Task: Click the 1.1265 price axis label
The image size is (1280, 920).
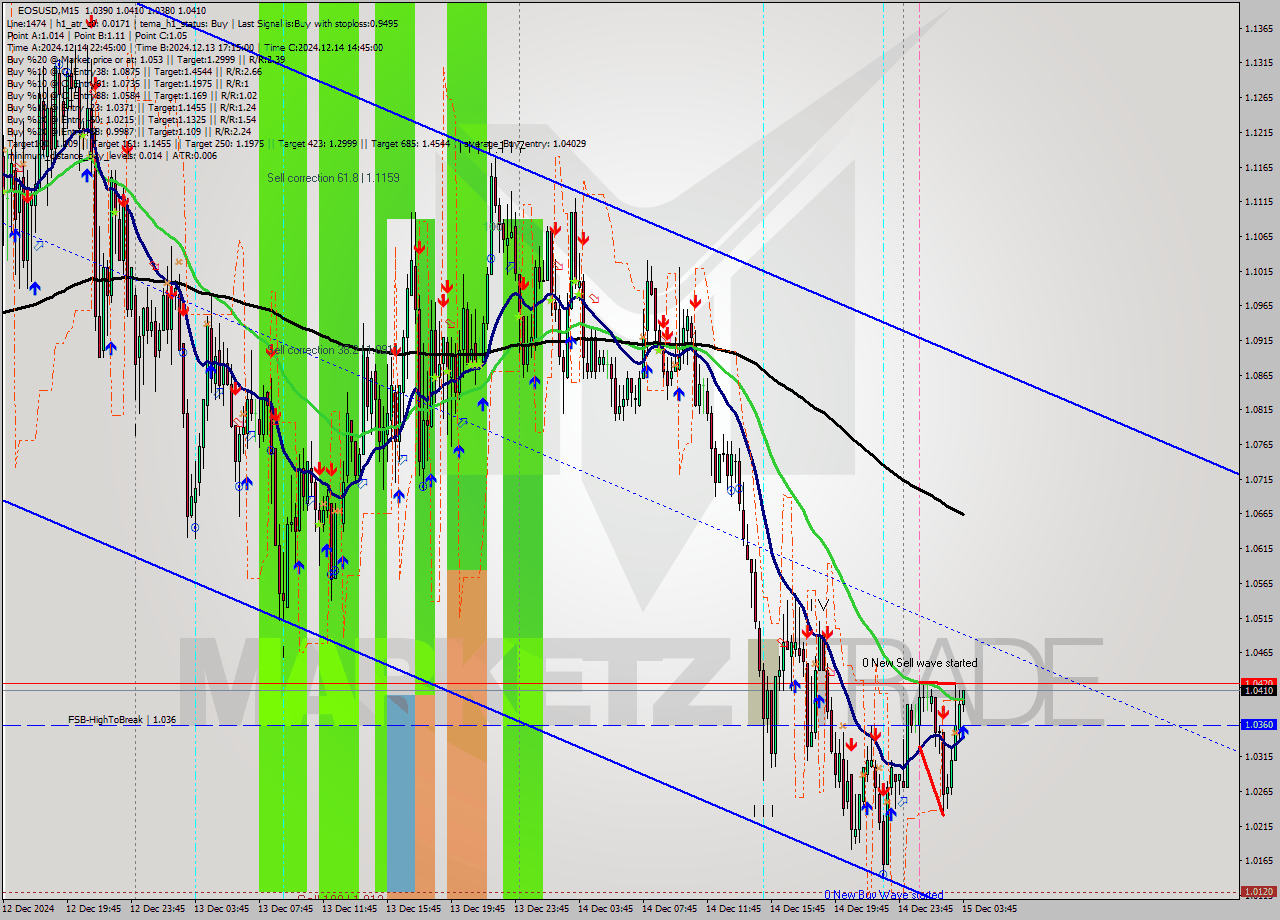Action: click(1258, 97)
